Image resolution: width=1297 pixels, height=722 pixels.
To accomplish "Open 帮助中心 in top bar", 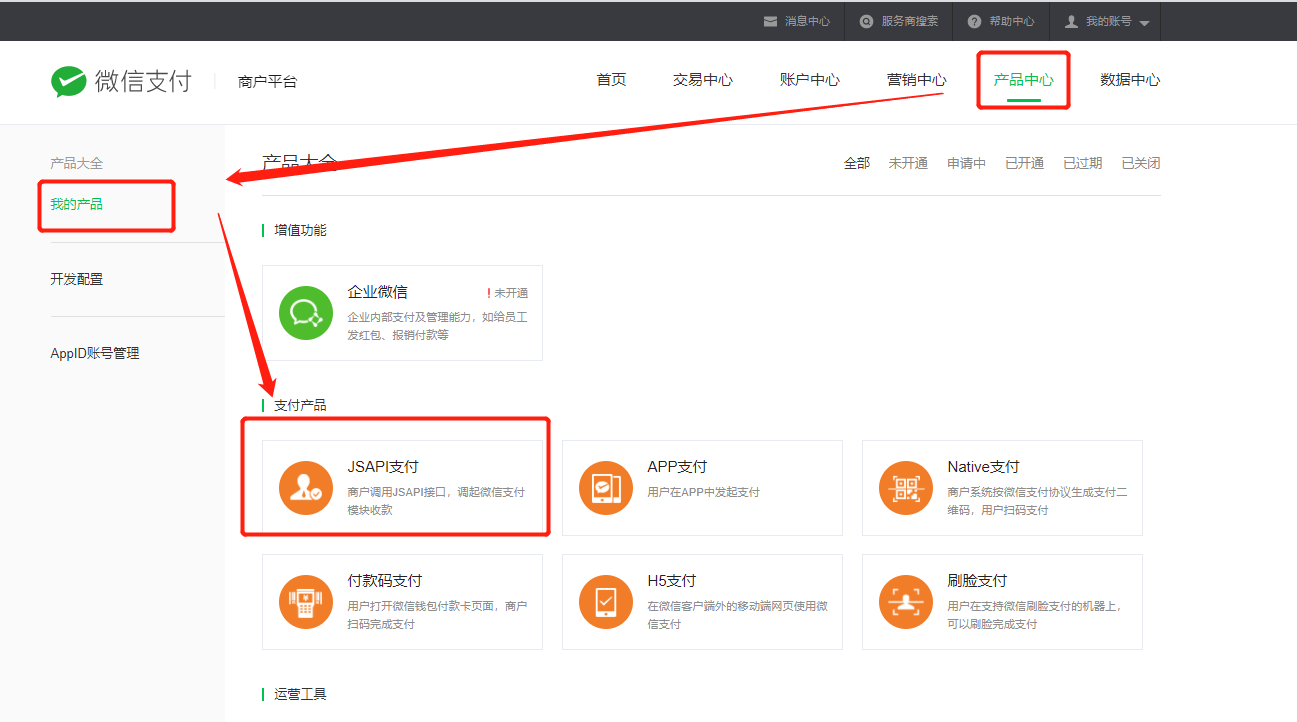I will tap(1001, 21).
